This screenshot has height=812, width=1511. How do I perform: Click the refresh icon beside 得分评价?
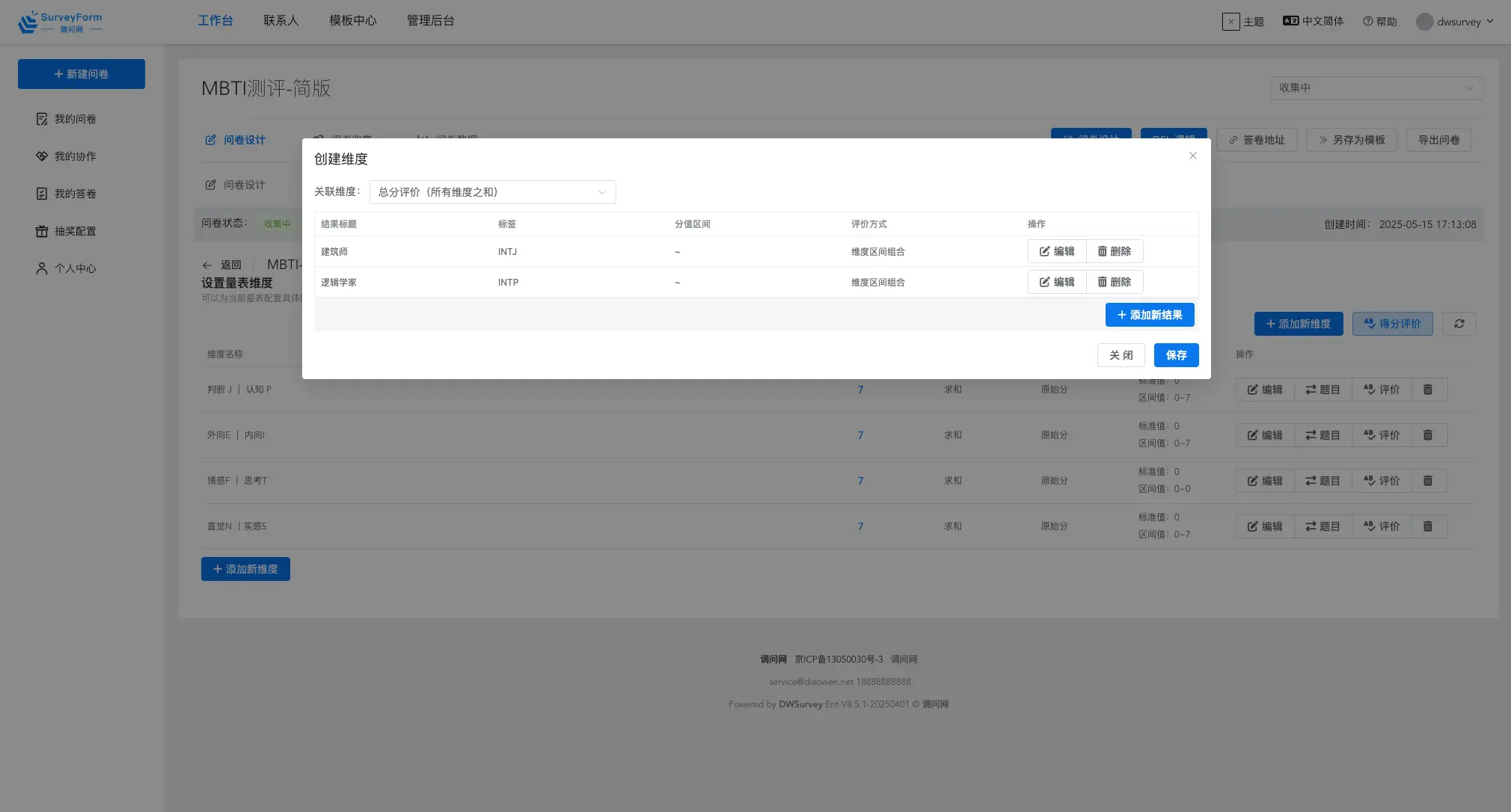(x=1459, y=324)
